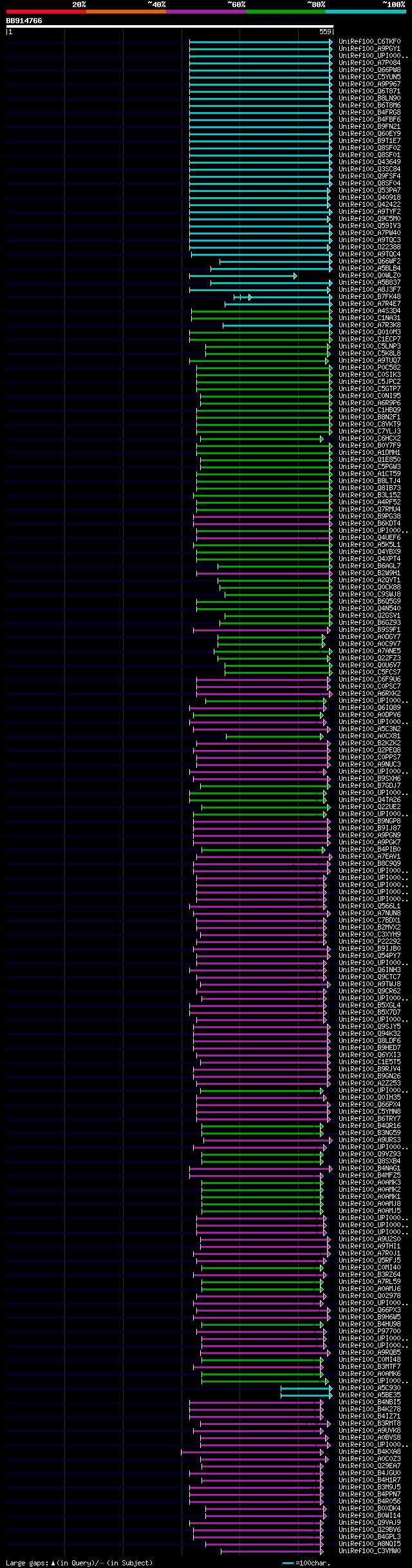Click the orange ~40% identity legend segment
This screenshot has height=1568, width=412.
tap(126, 12)
